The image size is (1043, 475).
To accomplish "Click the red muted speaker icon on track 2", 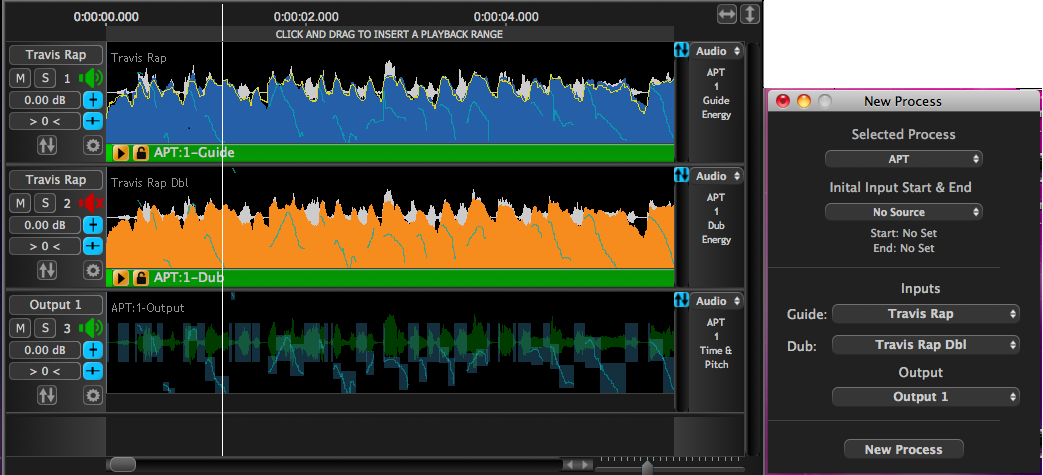I will 92,203.
